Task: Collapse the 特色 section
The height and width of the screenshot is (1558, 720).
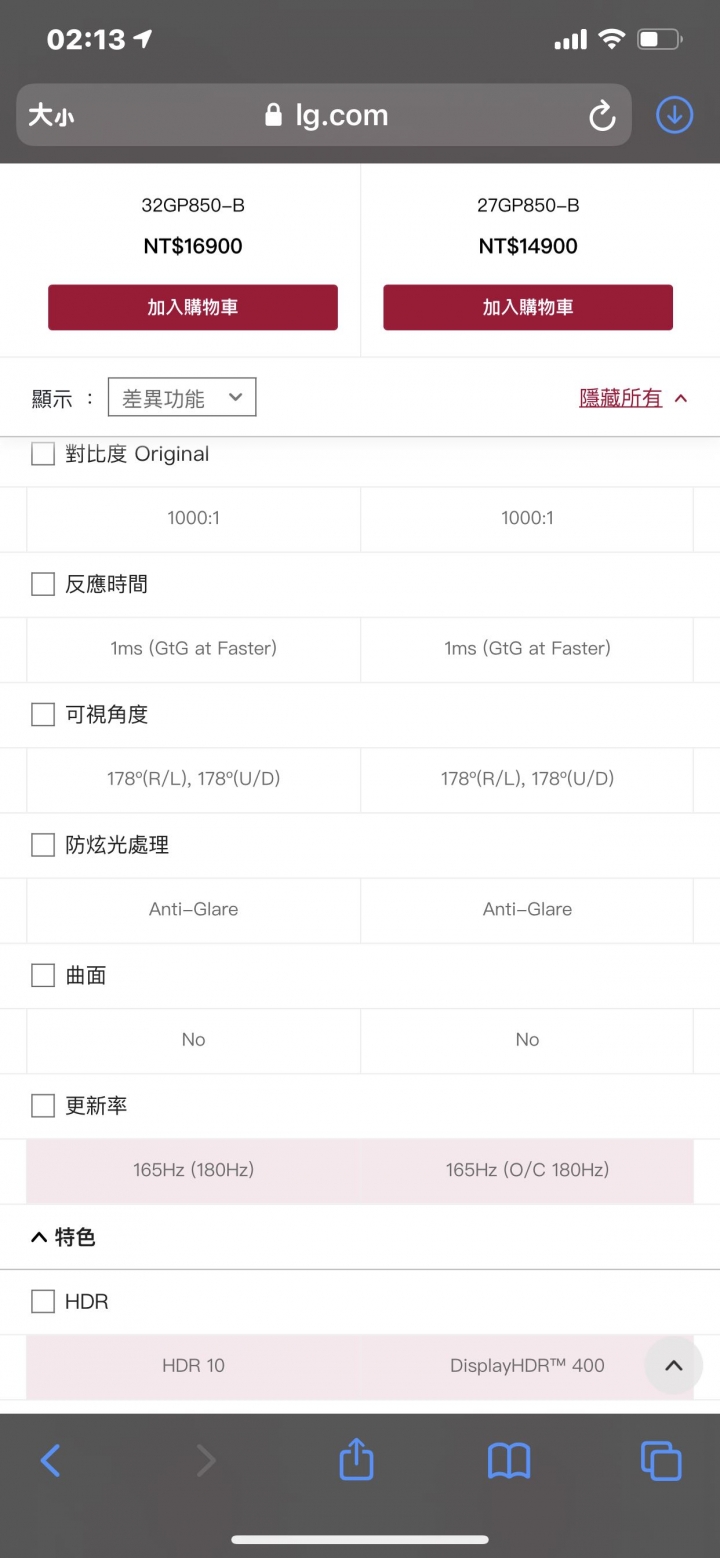Action: coord(64,1237)
